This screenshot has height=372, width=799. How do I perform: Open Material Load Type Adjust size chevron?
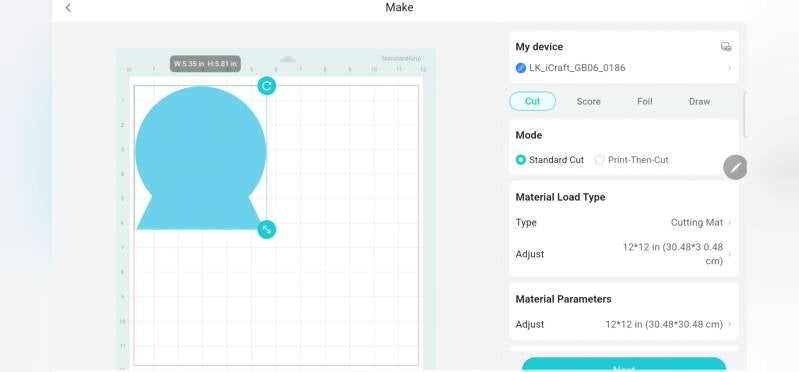point(729,254)
